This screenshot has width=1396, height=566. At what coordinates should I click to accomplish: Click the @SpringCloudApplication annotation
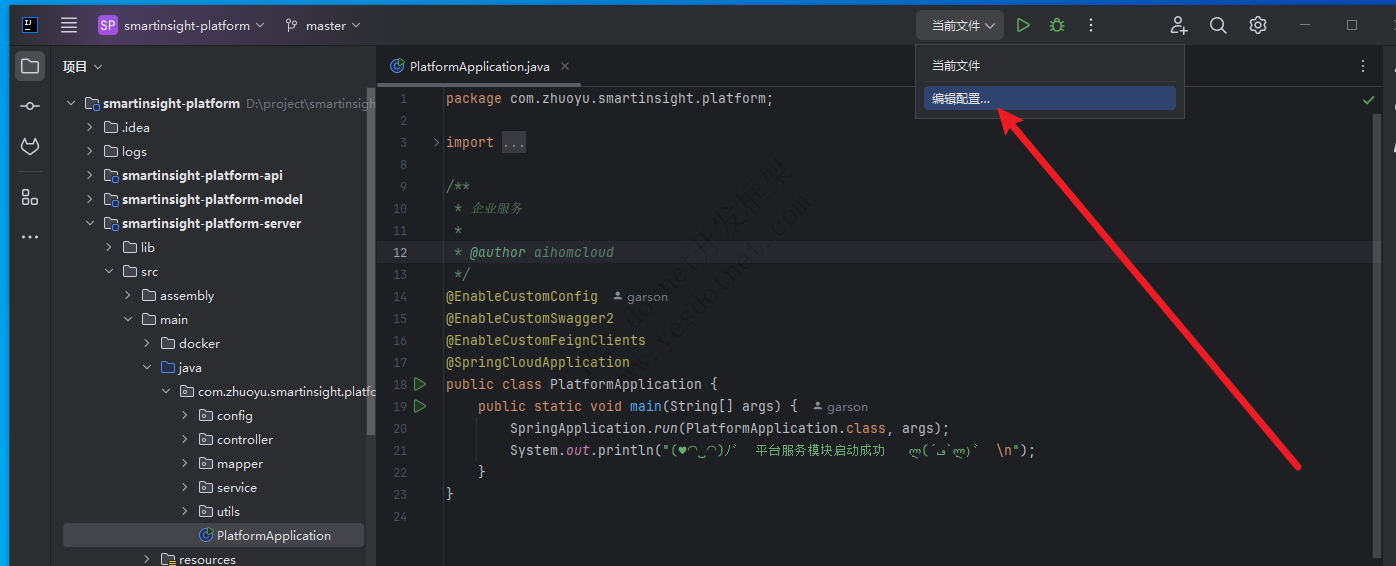click(x=538, y=362)
